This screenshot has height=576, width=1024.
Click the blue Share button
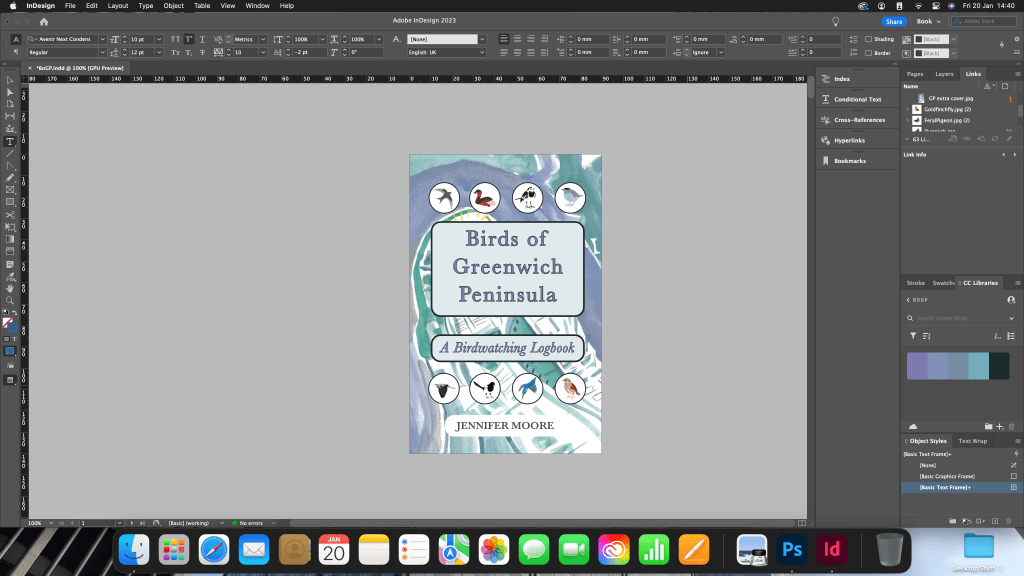coord(893,21)
